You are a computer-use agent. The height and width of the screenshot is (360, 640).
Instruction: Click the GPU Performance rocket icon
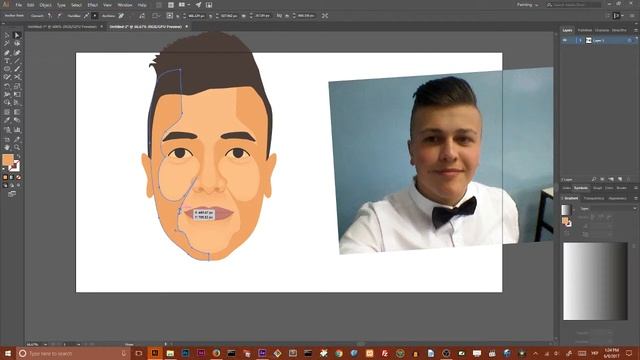(x=198, y=5)
